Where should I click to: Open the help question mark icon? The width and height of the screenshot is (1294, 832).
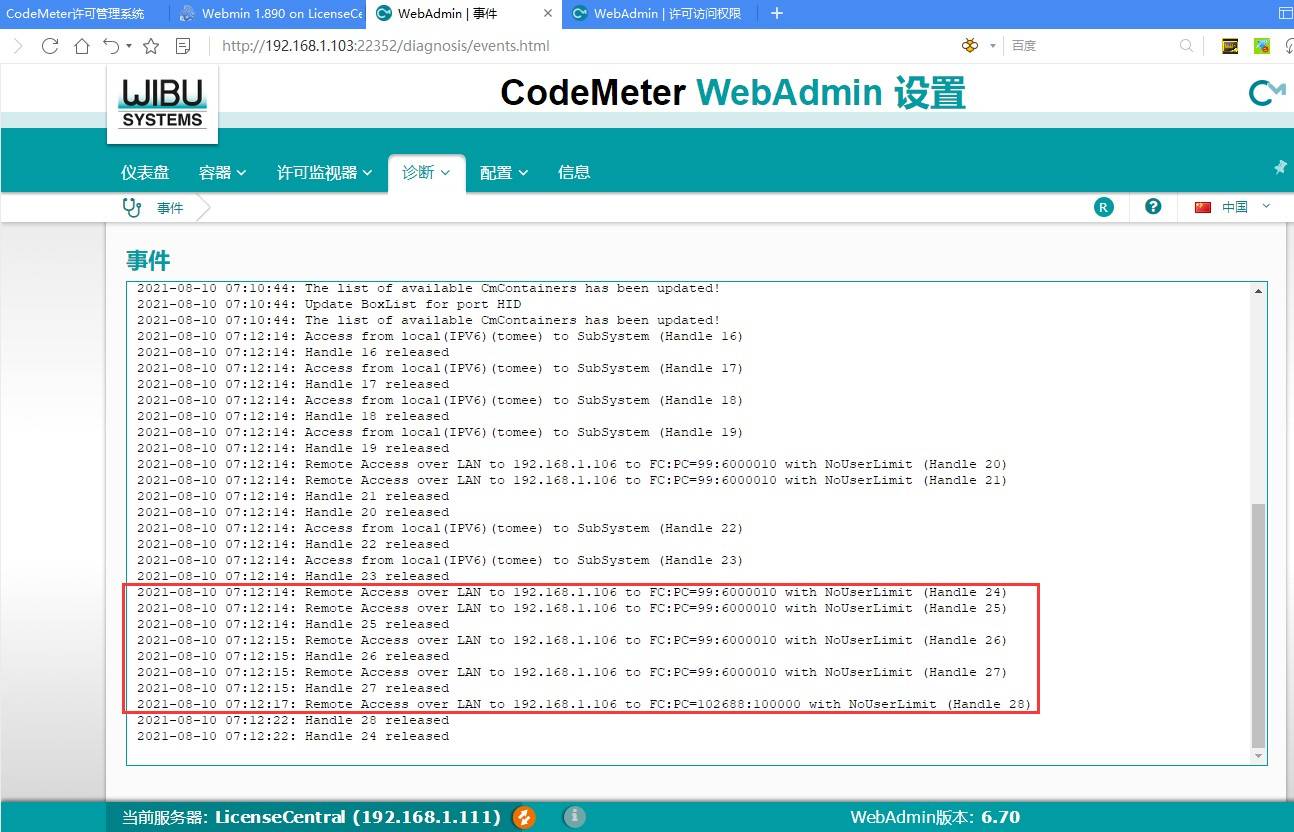point(1153,206)
